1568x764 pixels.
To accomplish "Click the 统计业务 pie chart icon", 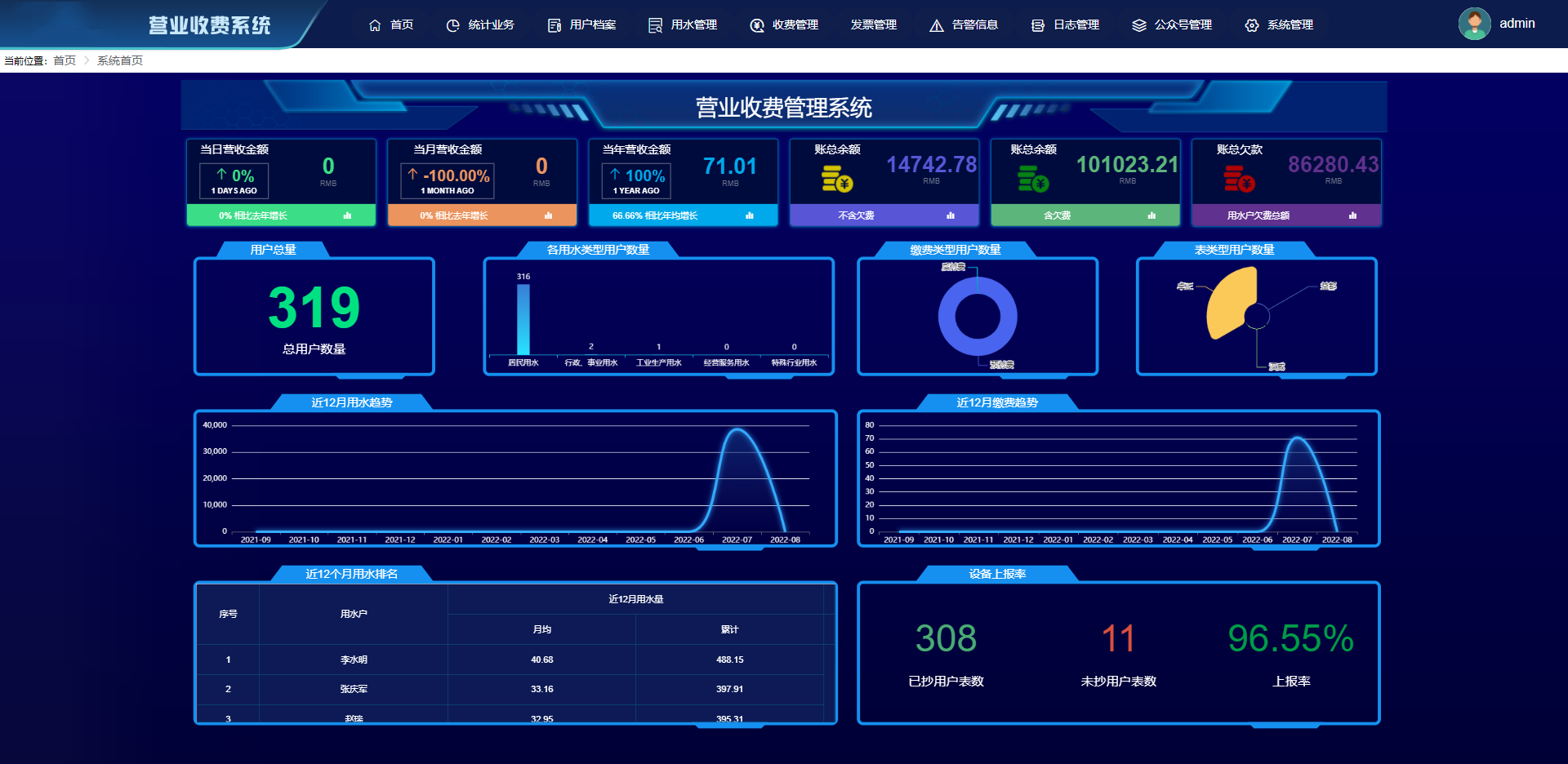I will click(x=452, y=25).
